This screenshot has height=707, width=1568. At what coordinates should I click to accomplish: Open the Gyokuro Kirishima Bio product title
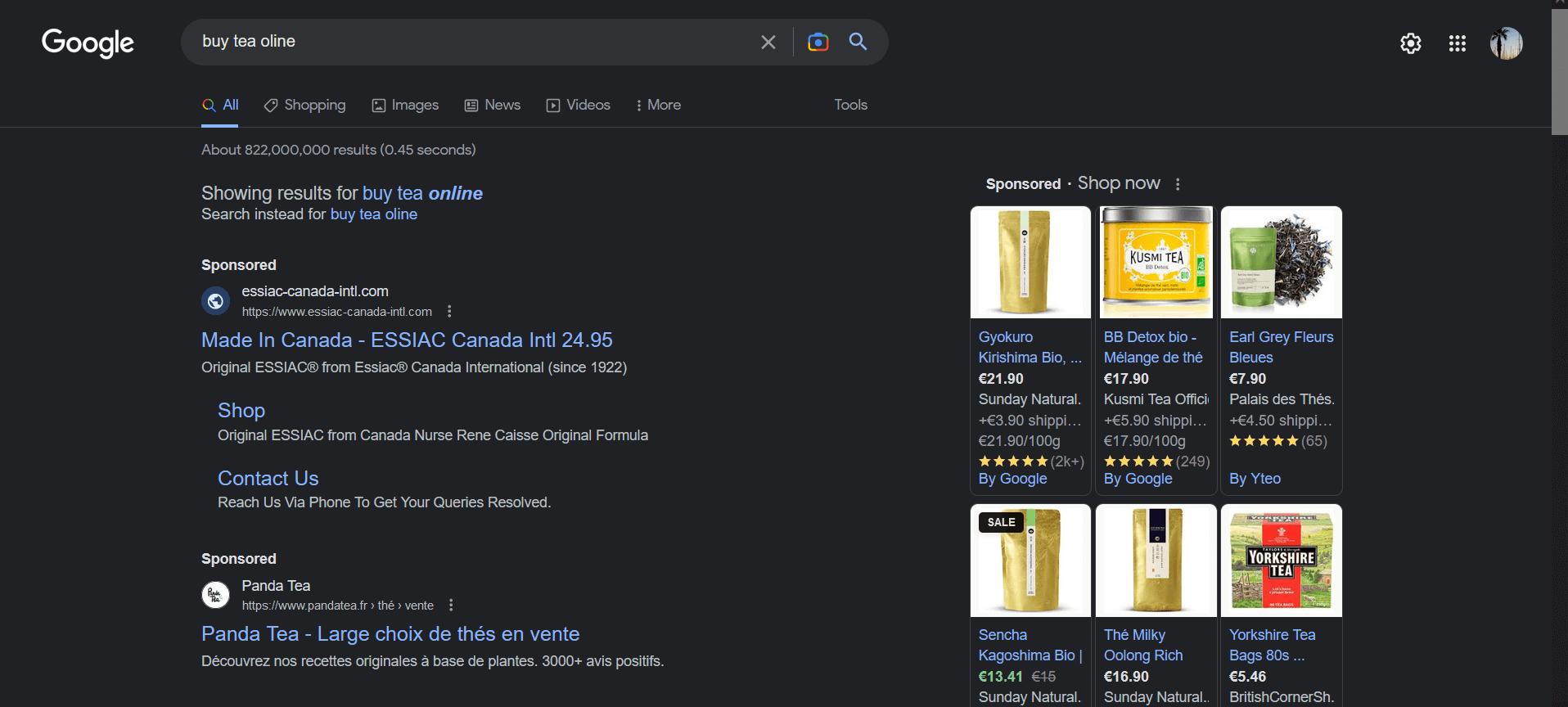tap(1030, 347)
